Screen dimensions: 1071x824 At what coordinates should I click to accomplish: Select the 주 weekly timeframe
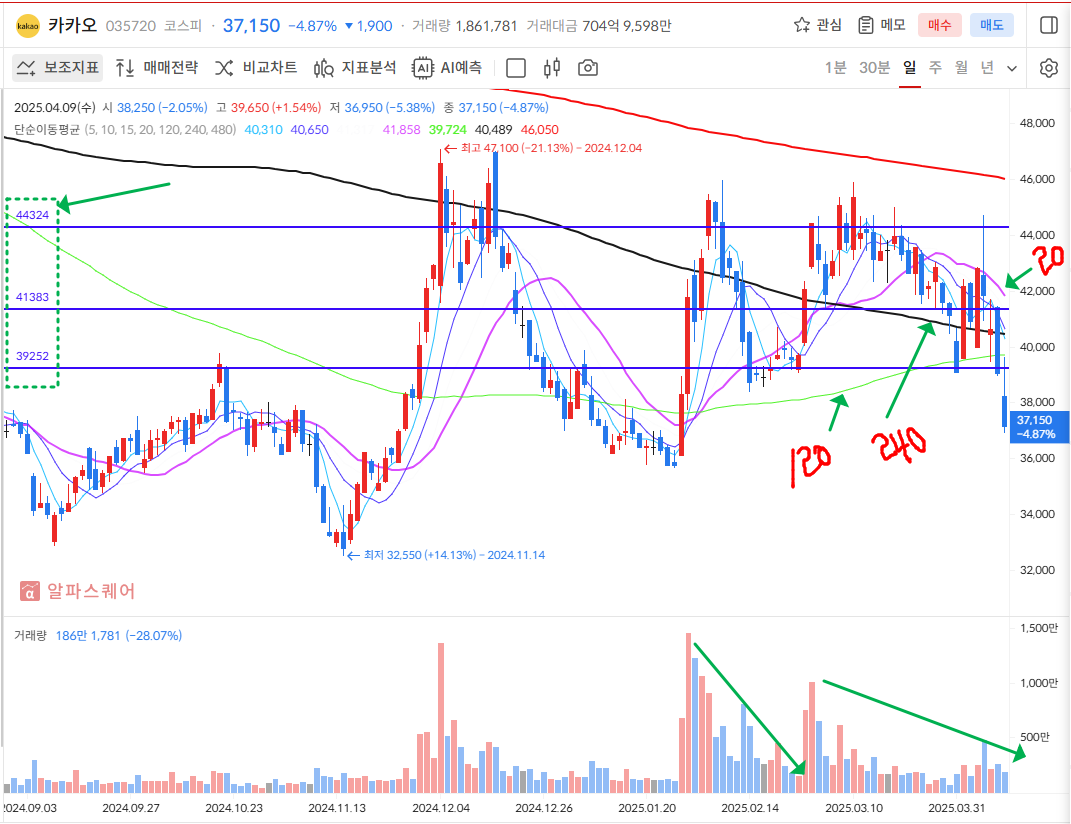click(x=935, y=68)
